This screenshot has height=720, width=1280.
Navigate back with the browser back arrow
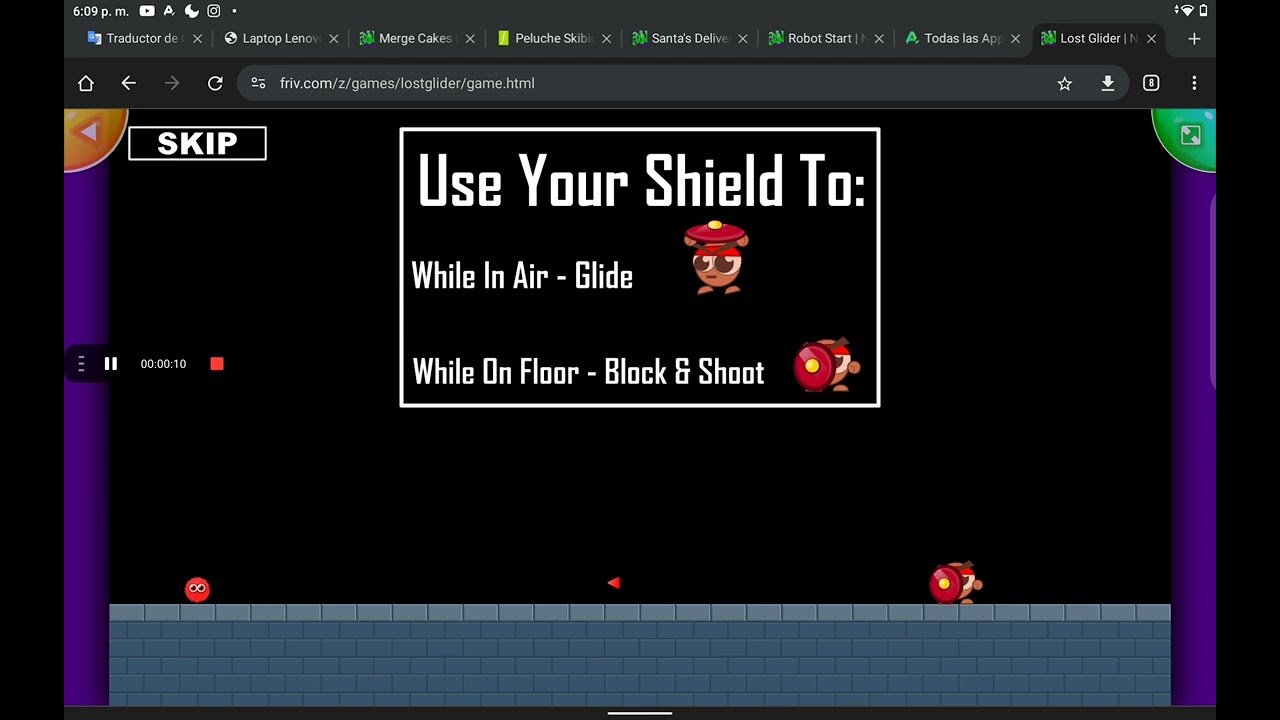(129, 84)
